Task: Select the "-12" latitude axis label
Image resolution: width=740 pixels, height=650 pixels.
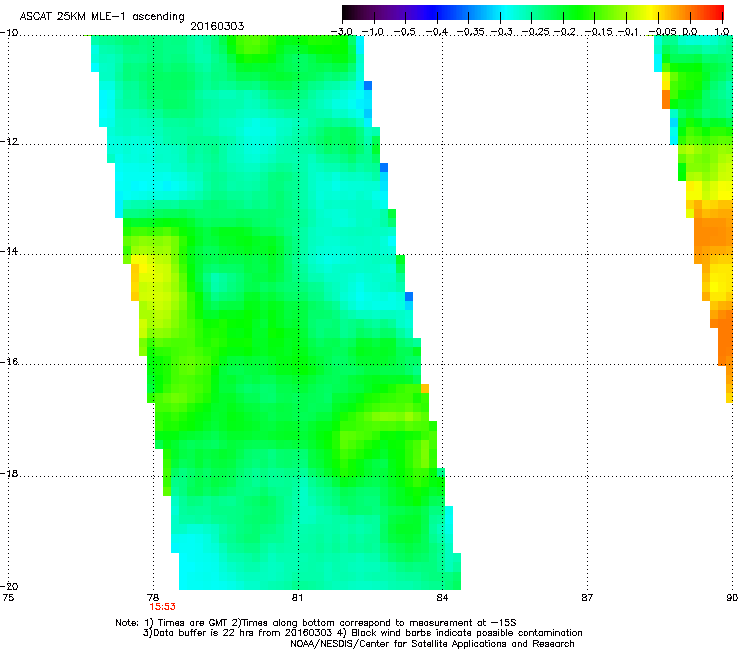Action: click(9, 142)
